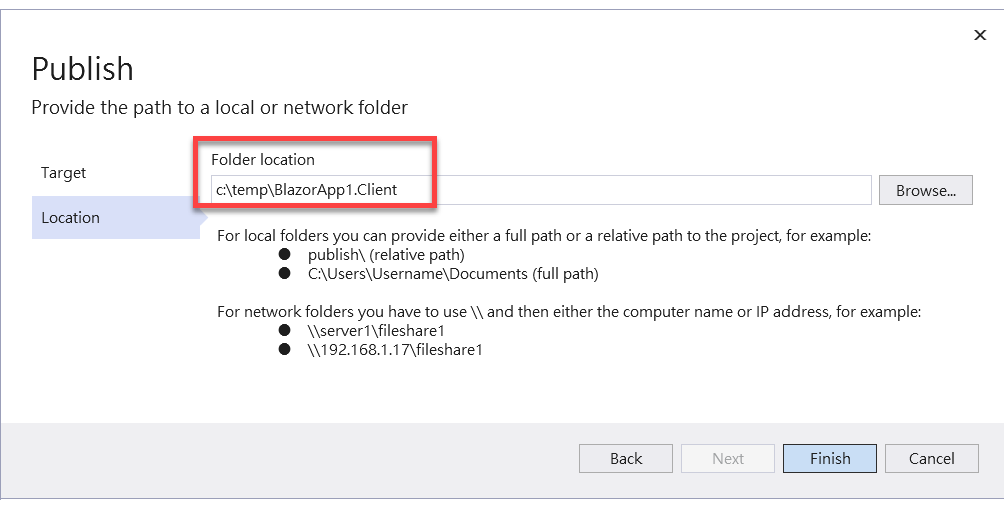Click the 'For network folders' instruction line
The height and width of the screenshot is (516, 1004).
pos(569,312)
